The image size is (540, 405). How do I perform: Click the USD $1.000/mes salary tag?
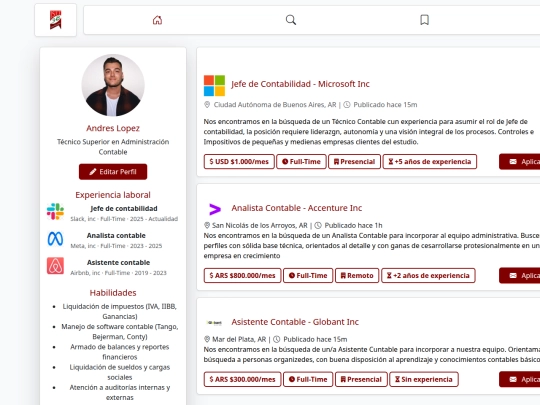pyautogui.click(x=239, y=162)
